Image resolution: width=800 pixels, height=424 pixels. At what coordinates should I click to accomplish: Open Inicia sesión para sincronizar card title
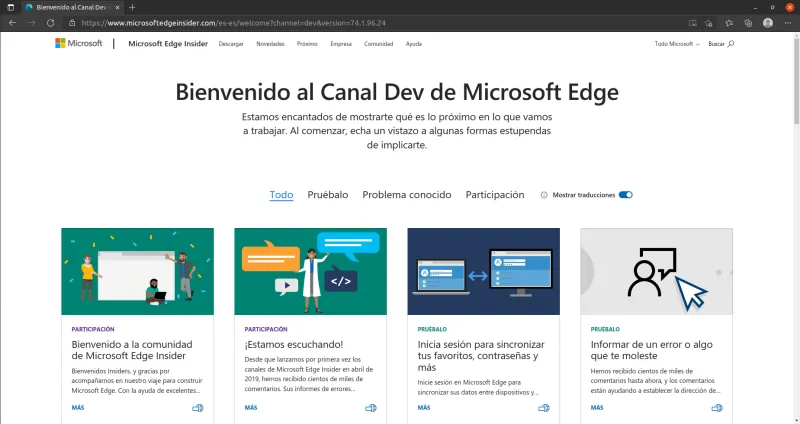[481, 356]
